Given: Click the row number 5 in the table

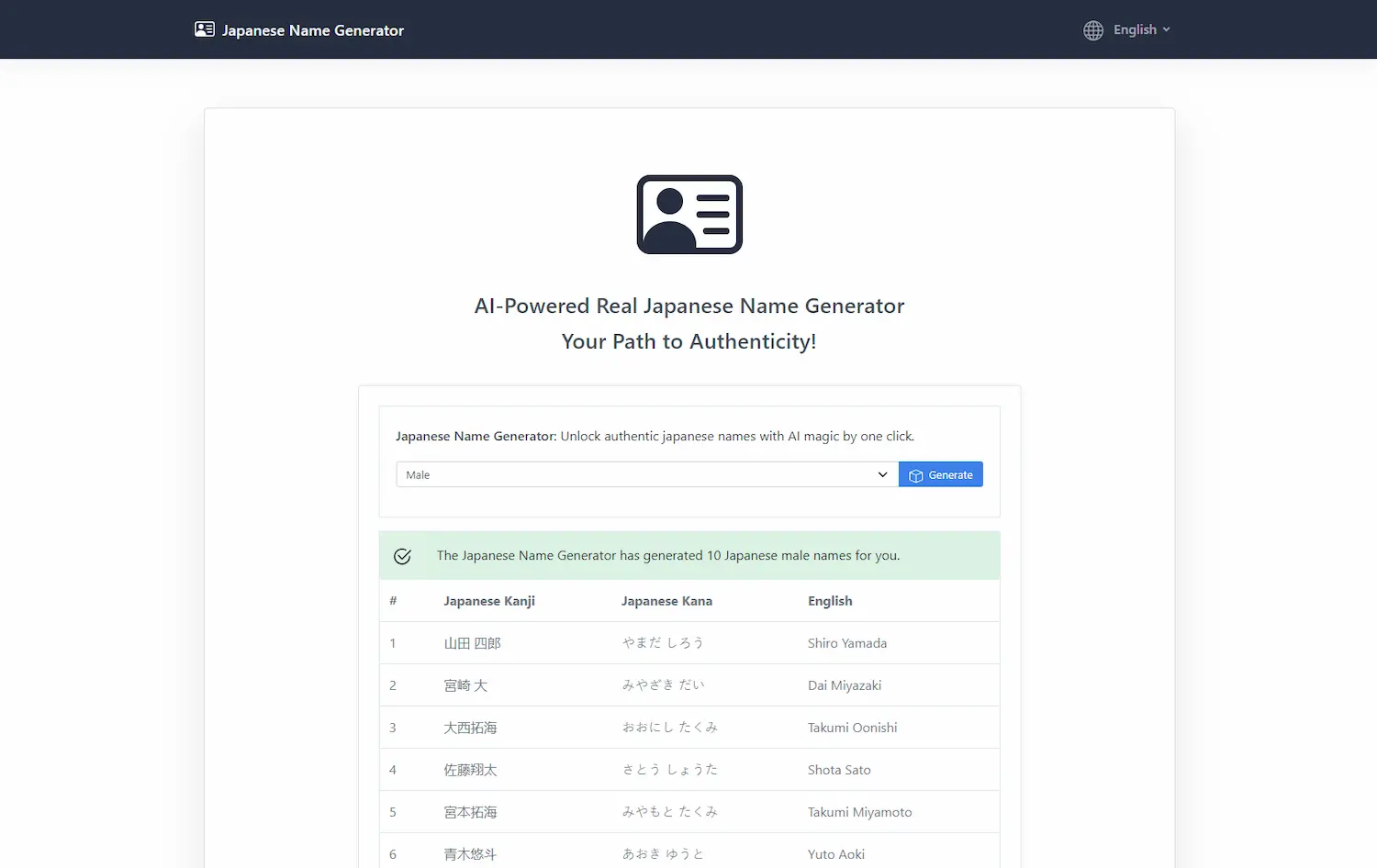Looking at the screenshot, I should click(393, 811).
